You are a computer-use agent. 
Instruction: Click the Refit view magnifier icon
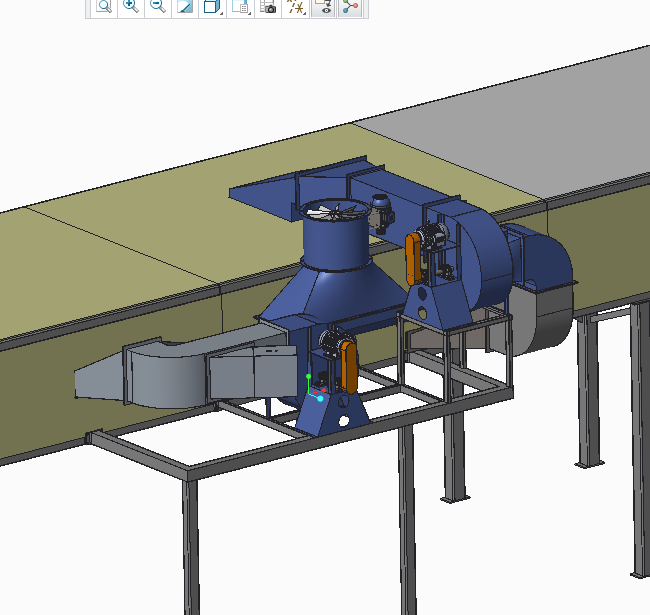pos(104,7)
